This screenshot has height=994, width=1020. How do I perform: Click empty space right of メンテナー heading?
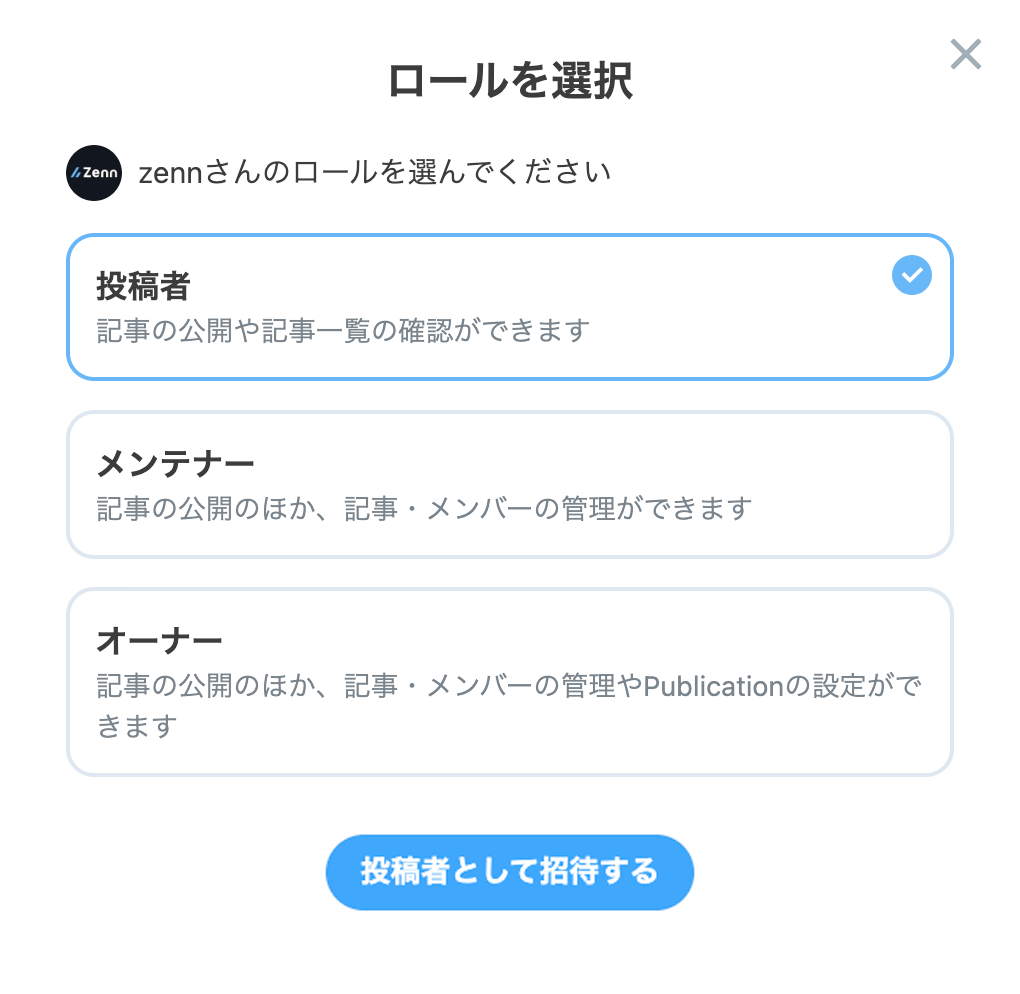point(600,464)
